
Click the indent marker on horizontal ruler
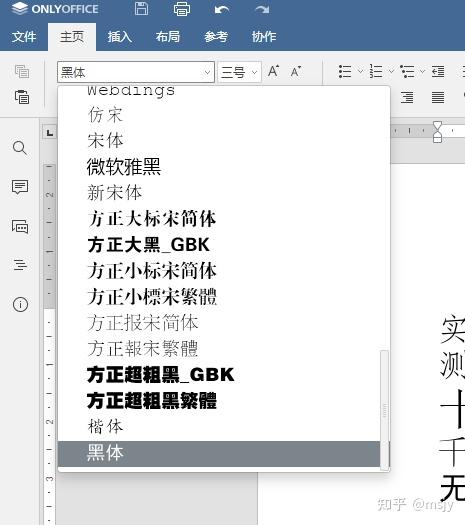pos(438,132)
